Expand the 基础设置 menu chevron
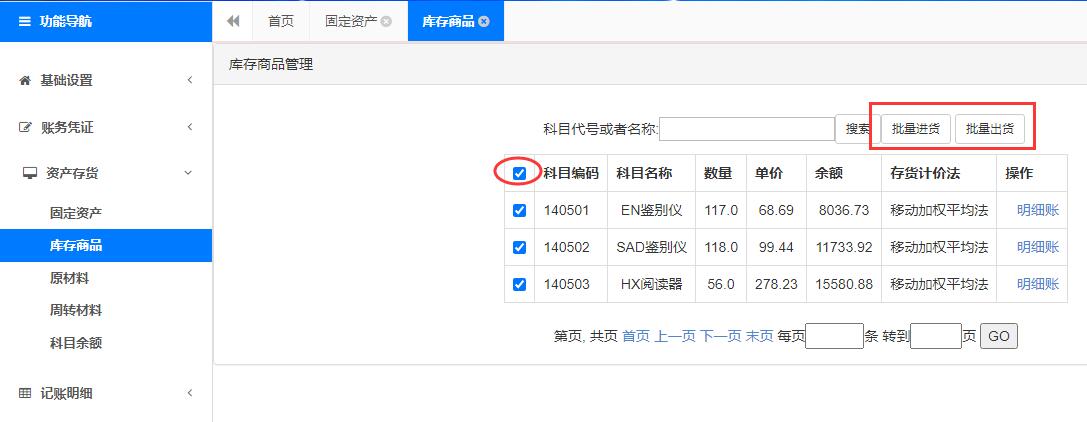 click(190, 80)
